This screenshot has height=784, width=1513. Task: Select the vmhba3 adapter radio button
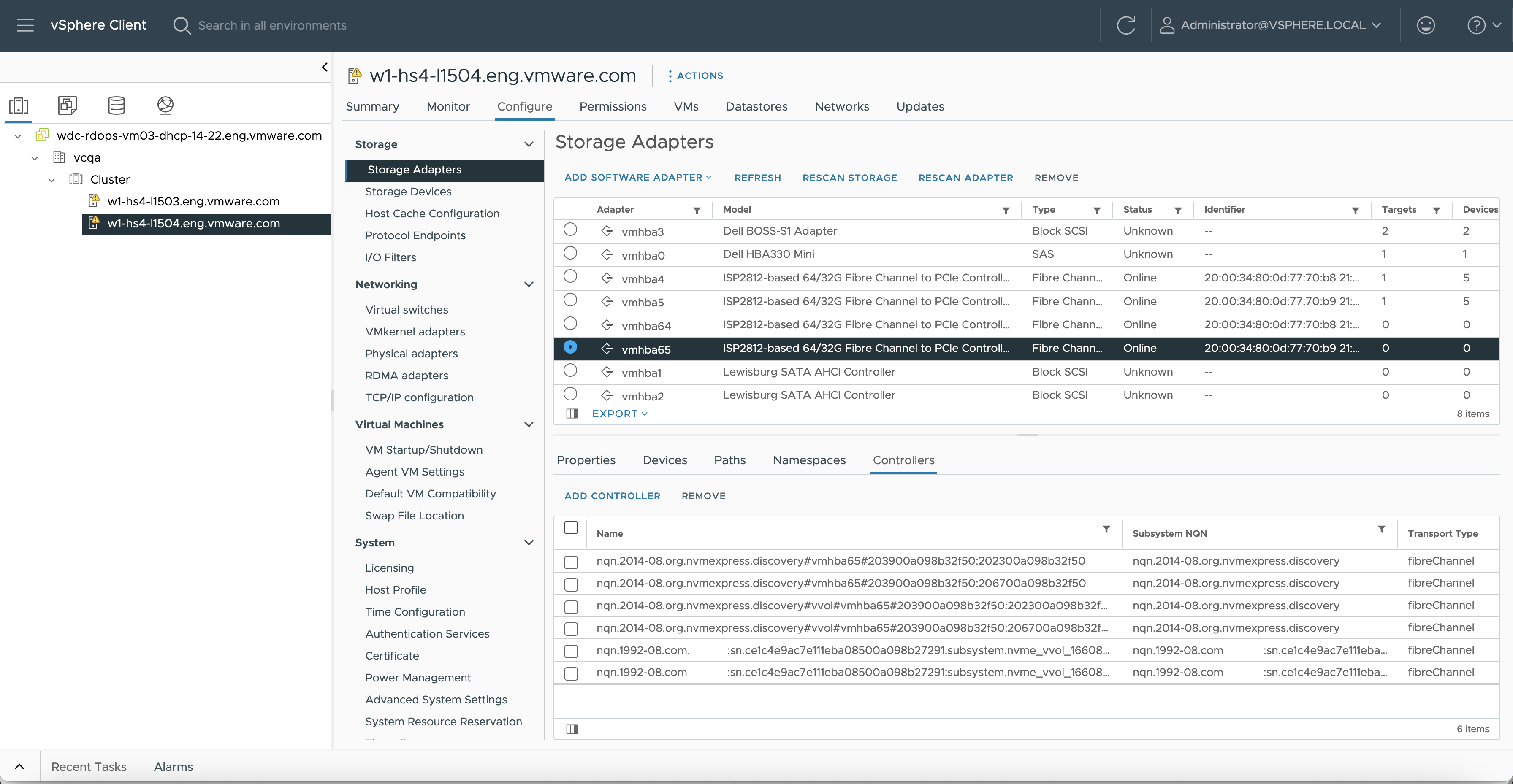(570, 230)
